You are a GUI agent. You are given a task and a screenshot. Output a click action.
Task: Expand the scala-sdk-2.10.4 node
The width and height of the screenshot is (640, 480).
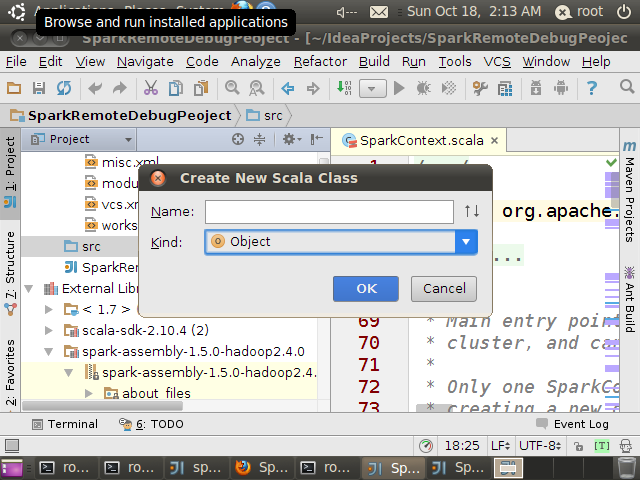49,330
